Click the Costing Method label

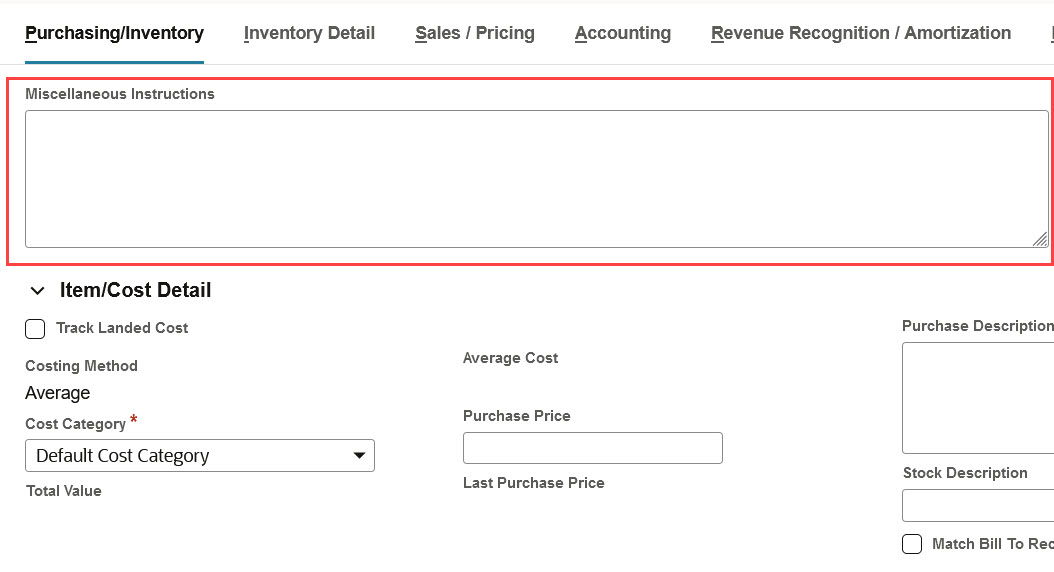click(x=81, y=366)
